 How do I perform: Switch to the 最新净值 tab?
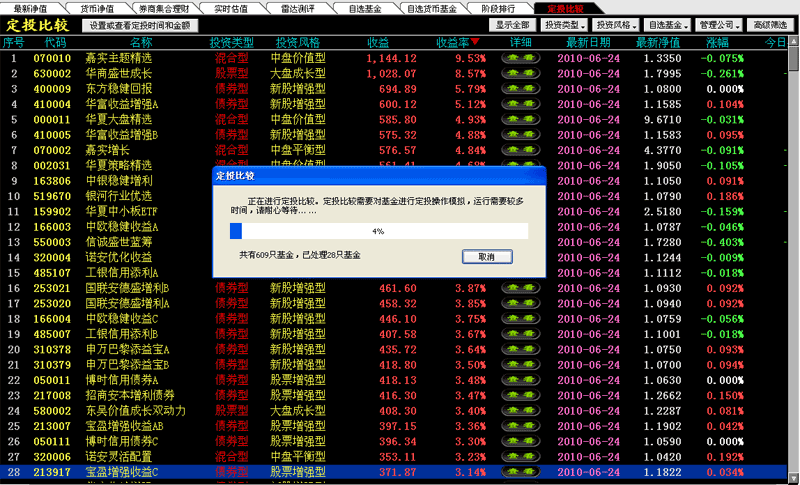tap(30, 8)
